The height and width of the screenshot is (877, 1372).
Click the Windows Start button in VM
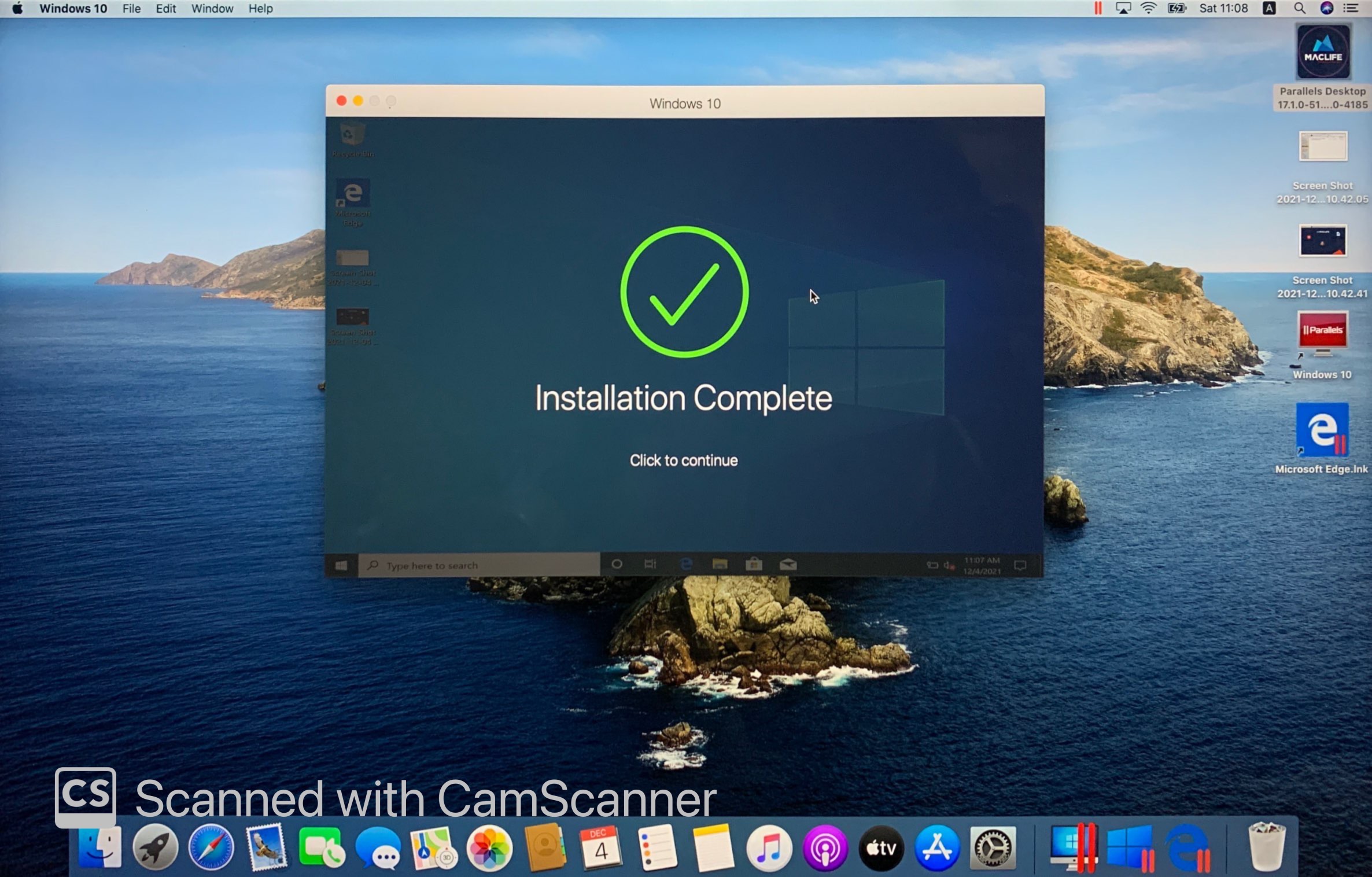click(341, 565)
